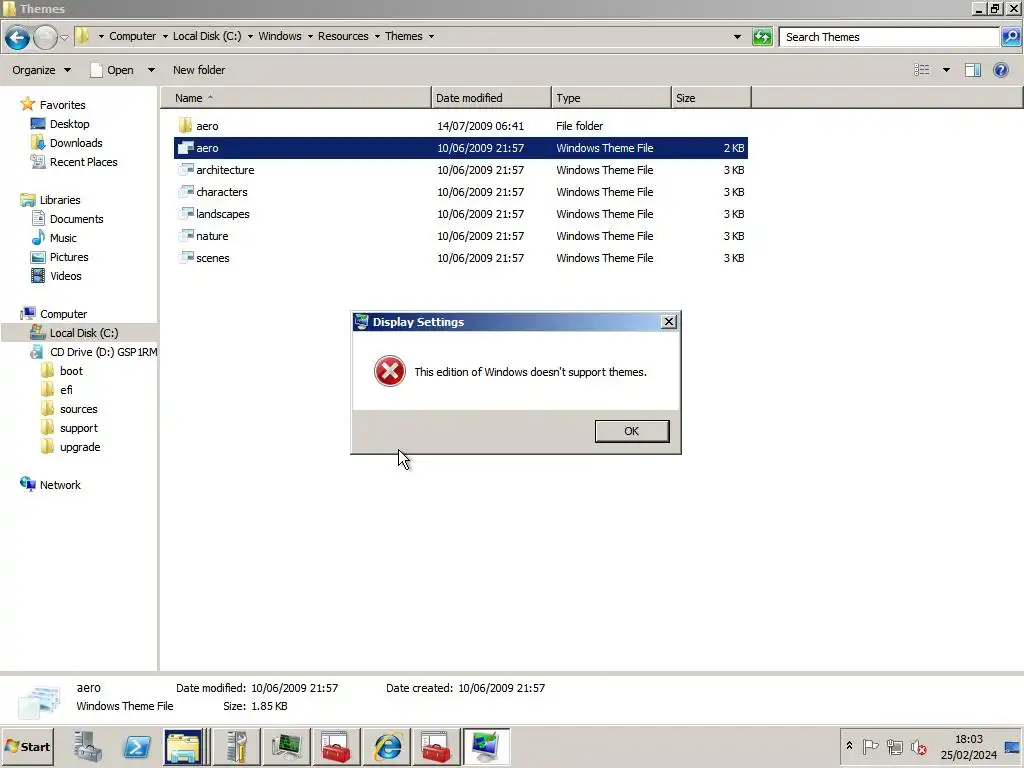Open Internet Explorer from taskbar
The image size is (1024, 768).
pyautogui.click(x=387, y=746)
